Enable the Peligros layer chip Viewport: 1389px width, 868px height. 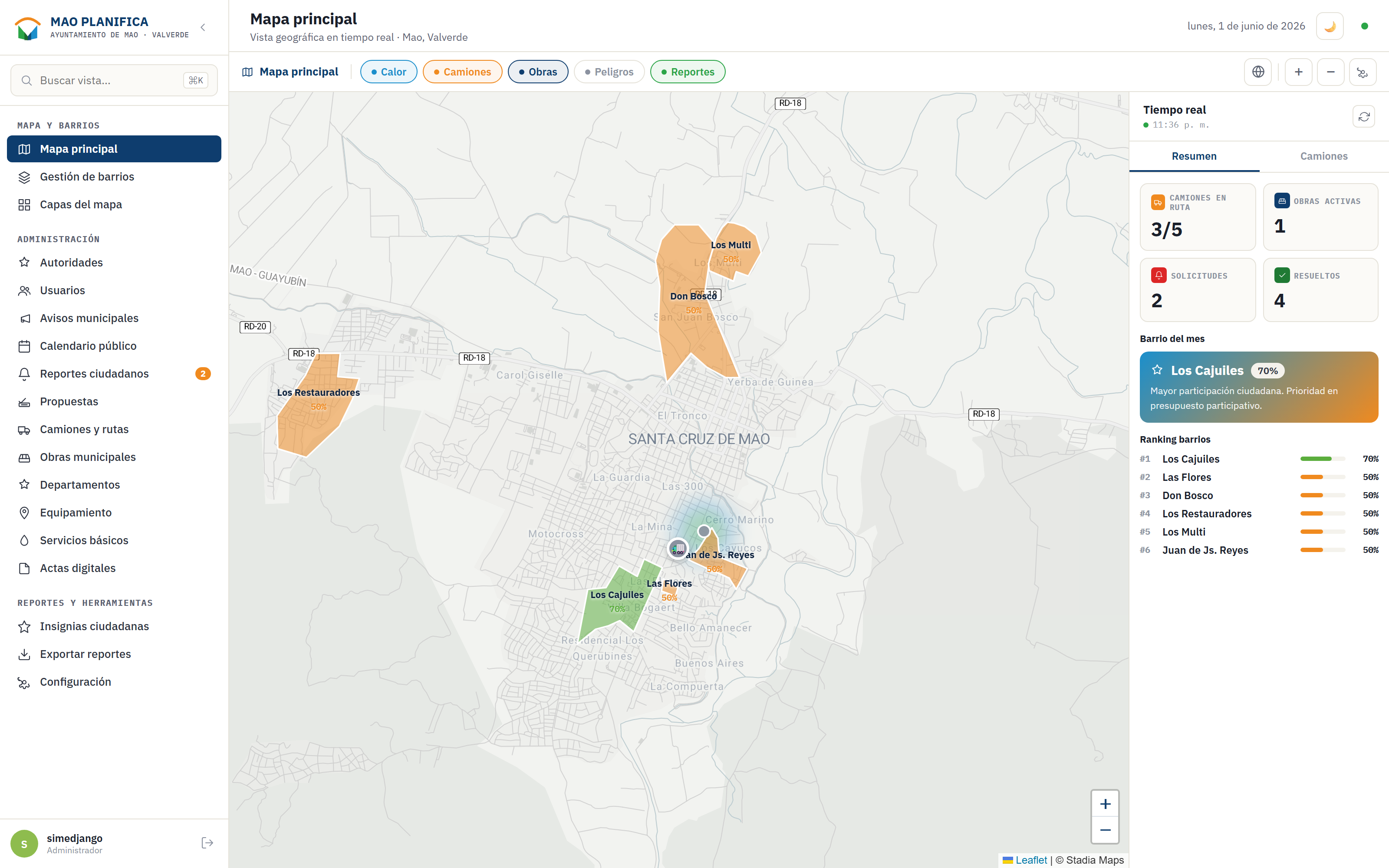coord(609,72)
